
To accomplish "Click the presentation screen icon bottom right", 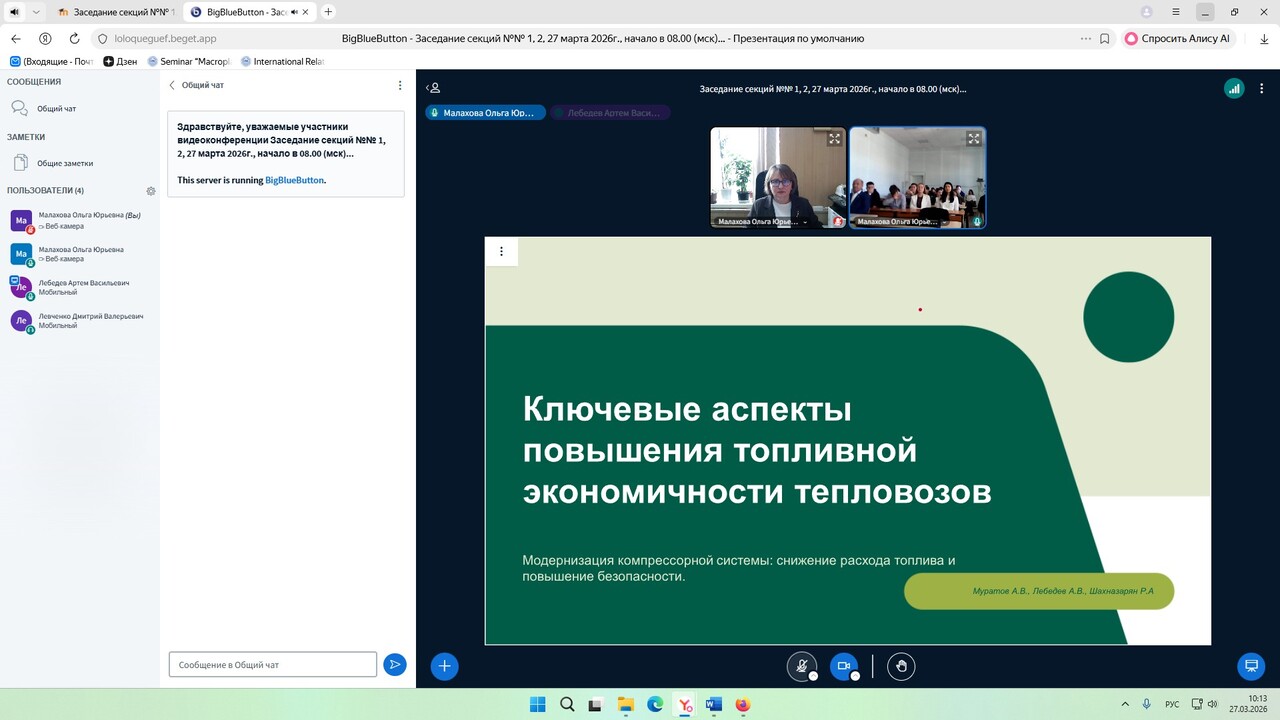I will tap(1250, 666).
